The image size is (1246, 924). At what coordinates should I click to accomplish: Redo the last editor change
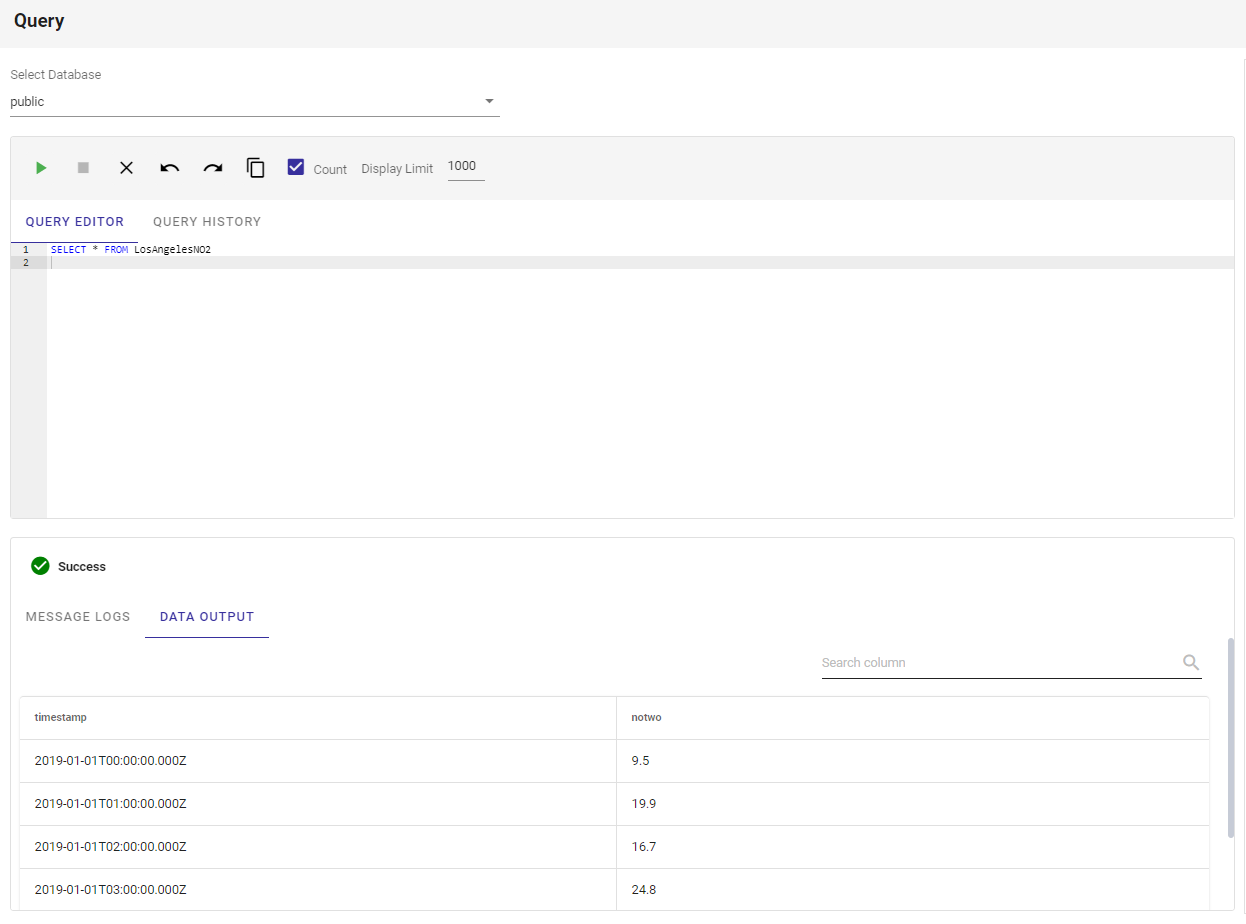point(213,168)
